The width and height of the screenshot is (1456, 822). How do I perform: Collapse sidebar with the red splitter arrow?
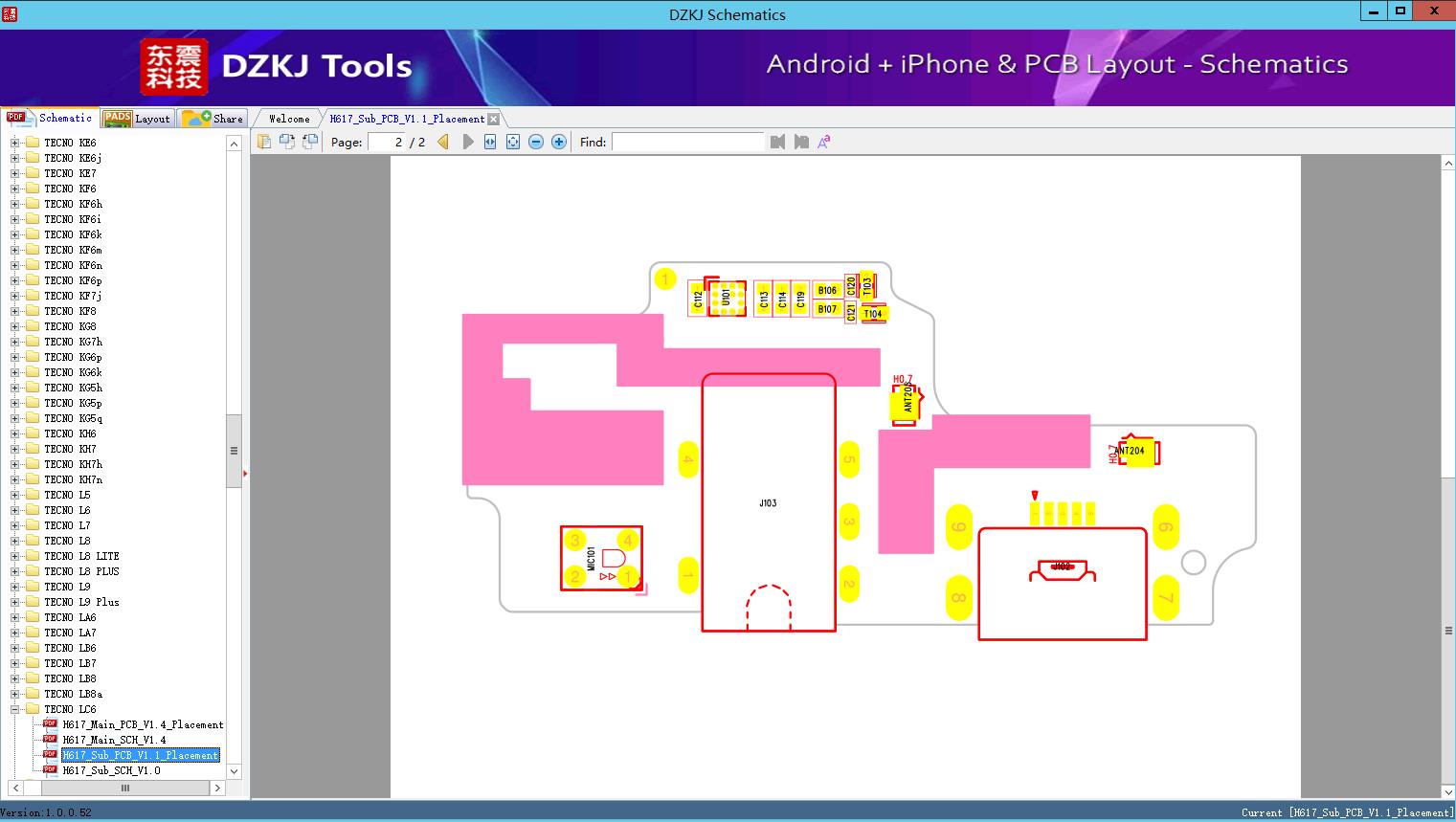(x=246, y=473)
